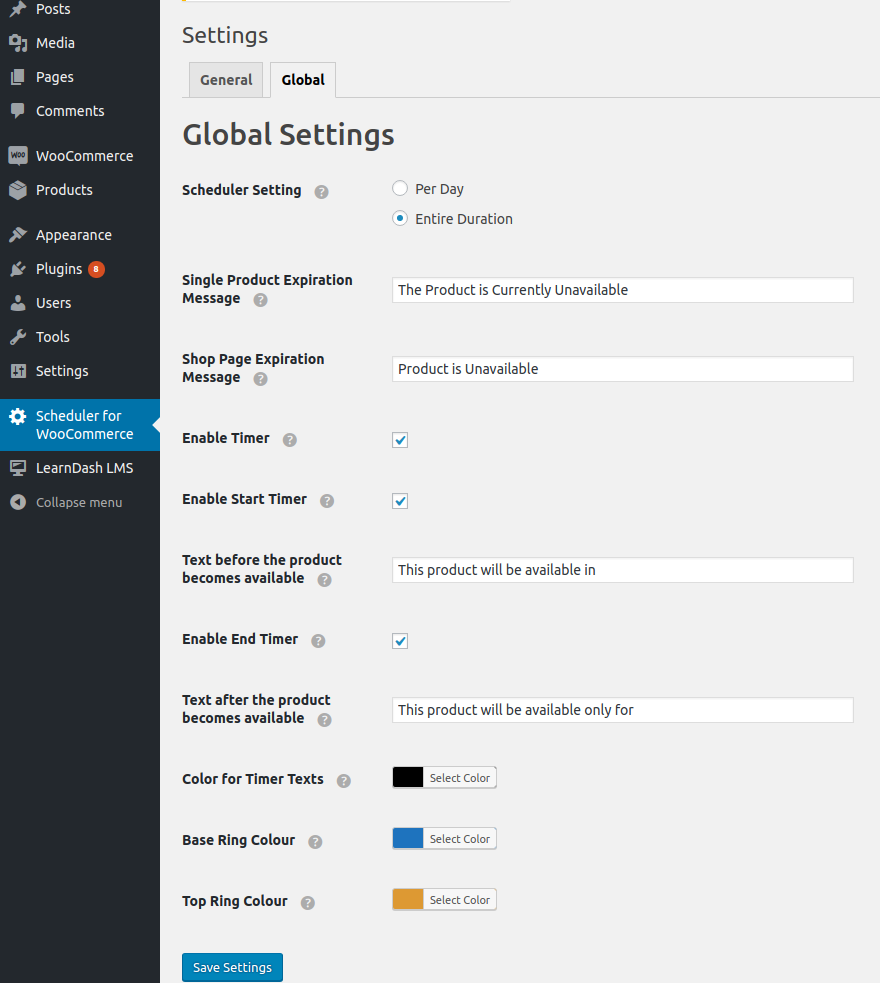880x983 pixels.
Task: Open help tooltip for Scheduler Setting
Action: pos(322,192)
